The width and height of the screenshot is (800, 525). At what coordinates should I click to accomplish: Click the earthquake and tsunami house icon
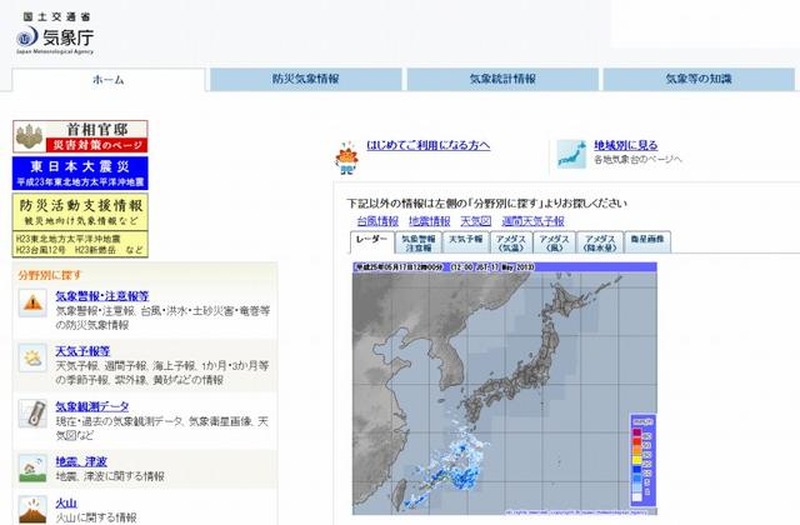tap(32, 466)
